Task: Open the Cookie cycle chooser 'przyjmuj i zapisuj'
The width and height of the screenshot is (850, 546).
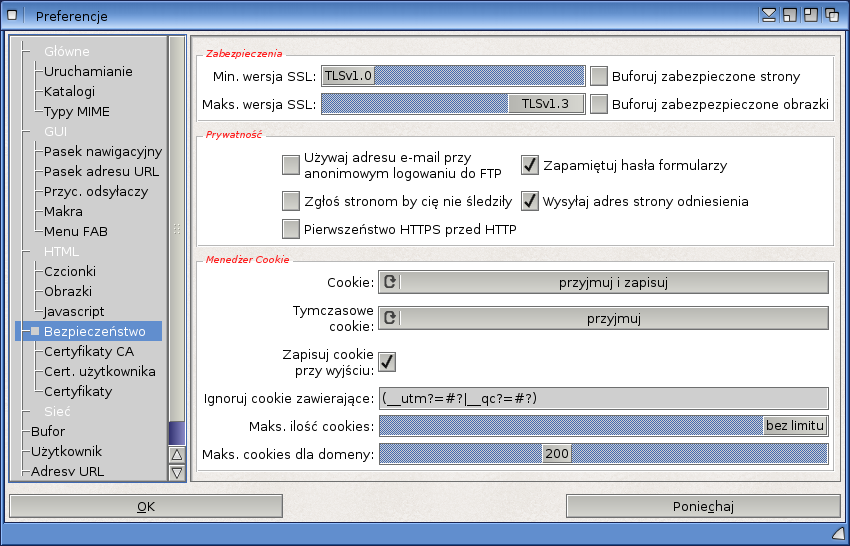Action: click(x=603, y=282)
